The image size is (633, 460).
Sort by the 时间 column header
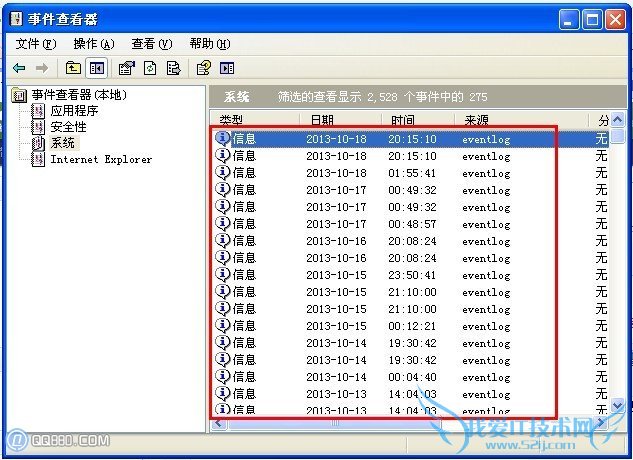point(418,120)
